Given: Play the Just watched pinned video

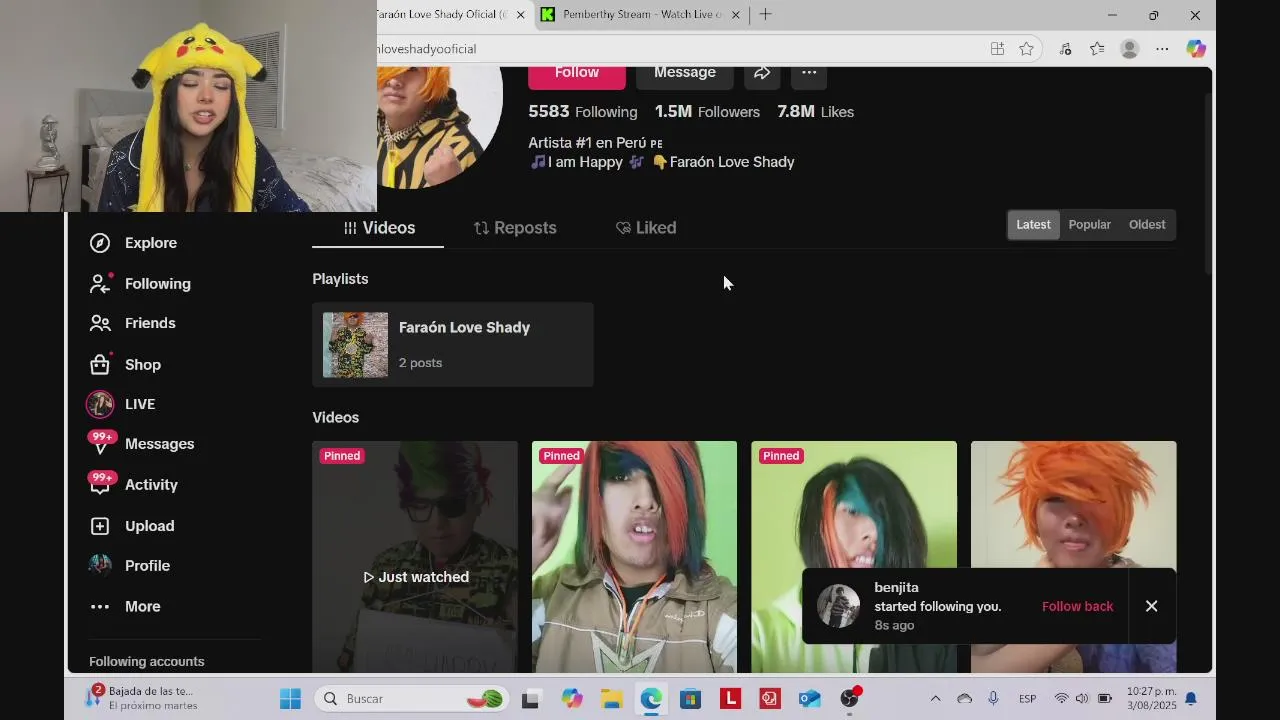Looking at the screenshot, I should (x=415, y=557).
